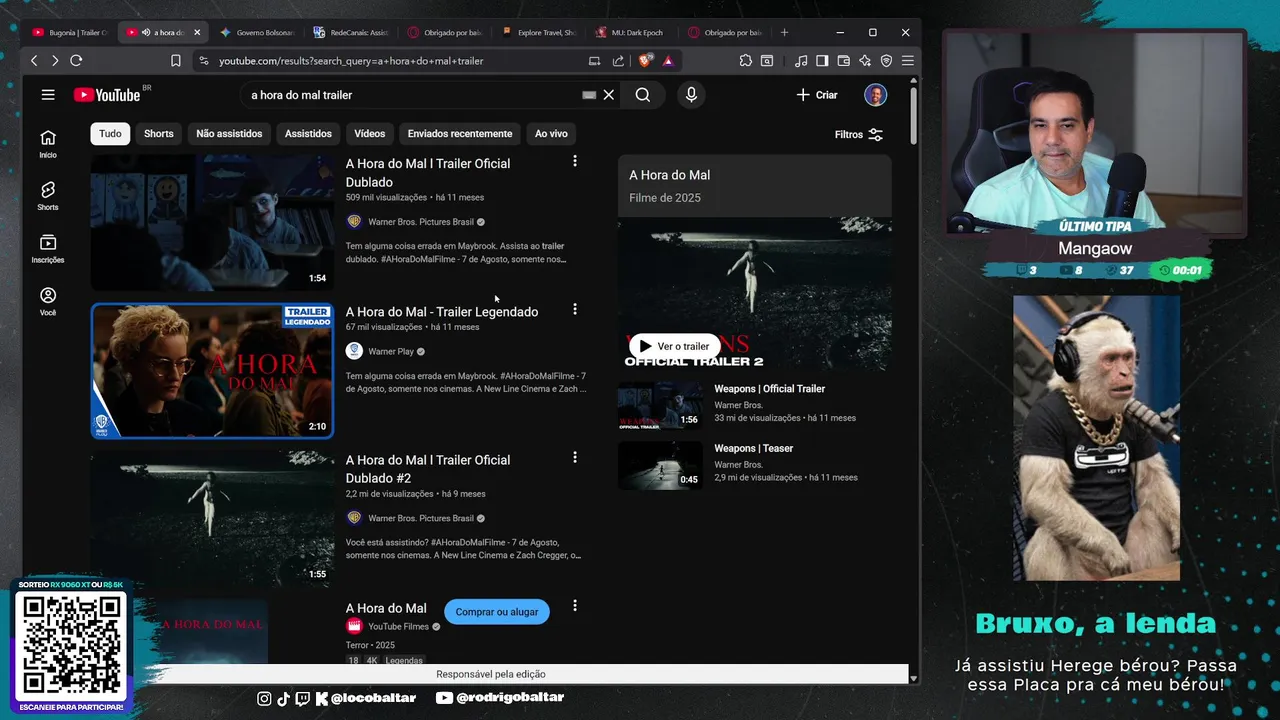Open site information icon in address bar

(204, 61)
